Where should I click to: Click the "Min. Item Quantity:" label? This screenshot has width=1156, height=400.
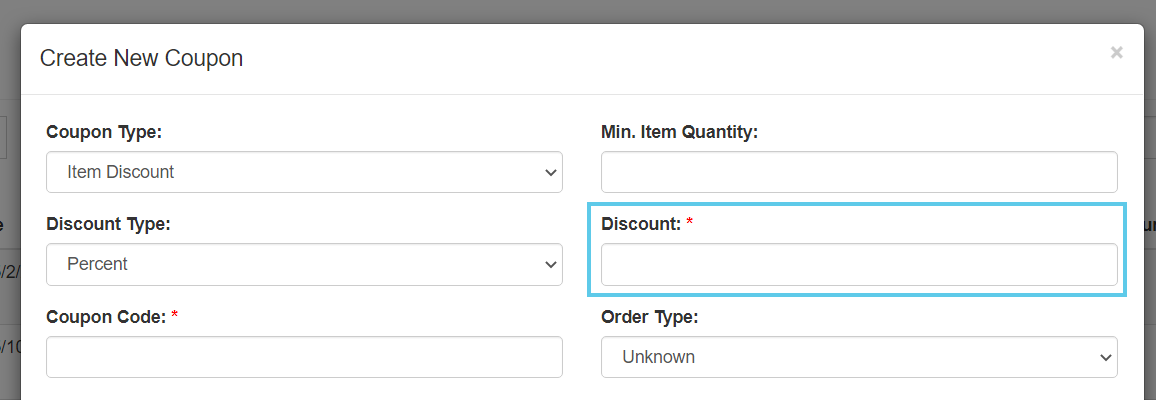(680, 133)
